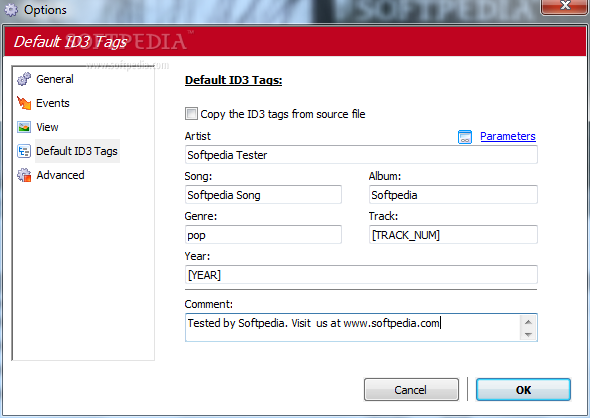The height and width of the screenshot is (418, 590).
Task: Click the Album input field
Action: 453,195
